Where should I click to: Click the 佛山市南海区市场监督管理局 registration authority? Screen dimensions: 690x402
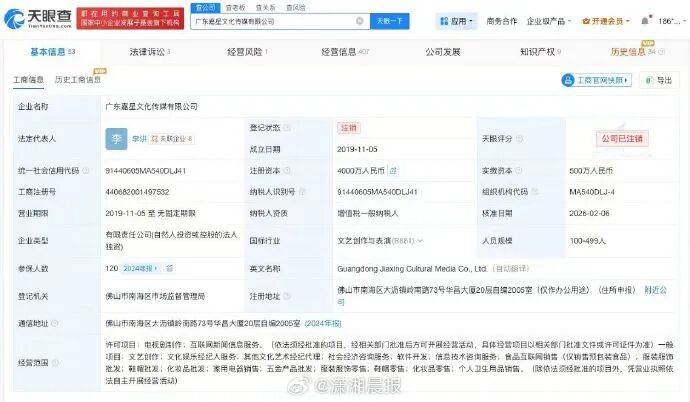(155, 296)
